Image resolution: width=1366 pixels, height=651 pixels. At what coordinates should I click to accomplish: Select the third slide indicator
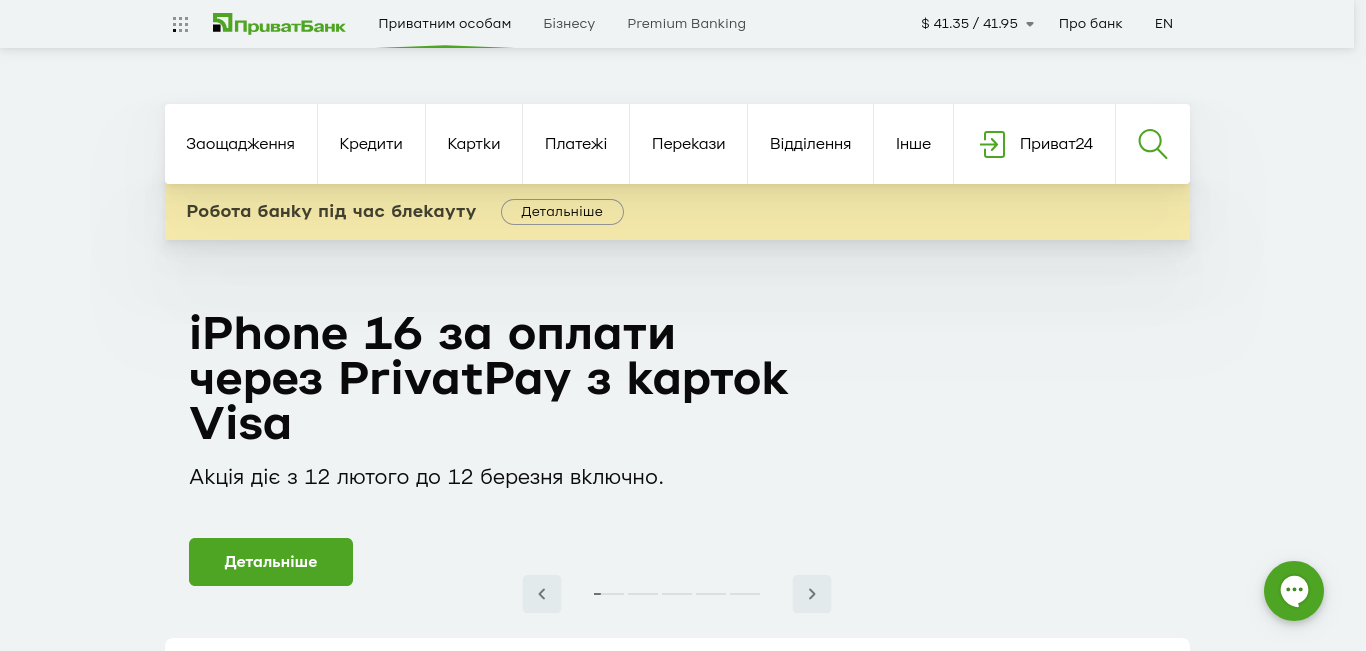[677, 594]
